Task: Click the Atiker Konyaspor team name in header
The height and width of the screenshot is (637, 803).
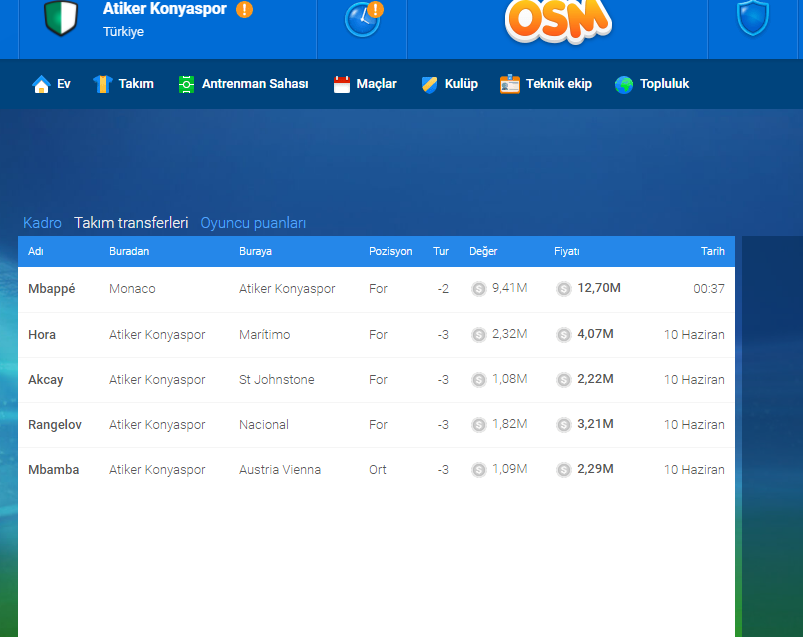Action: click(x=165, y=9)
